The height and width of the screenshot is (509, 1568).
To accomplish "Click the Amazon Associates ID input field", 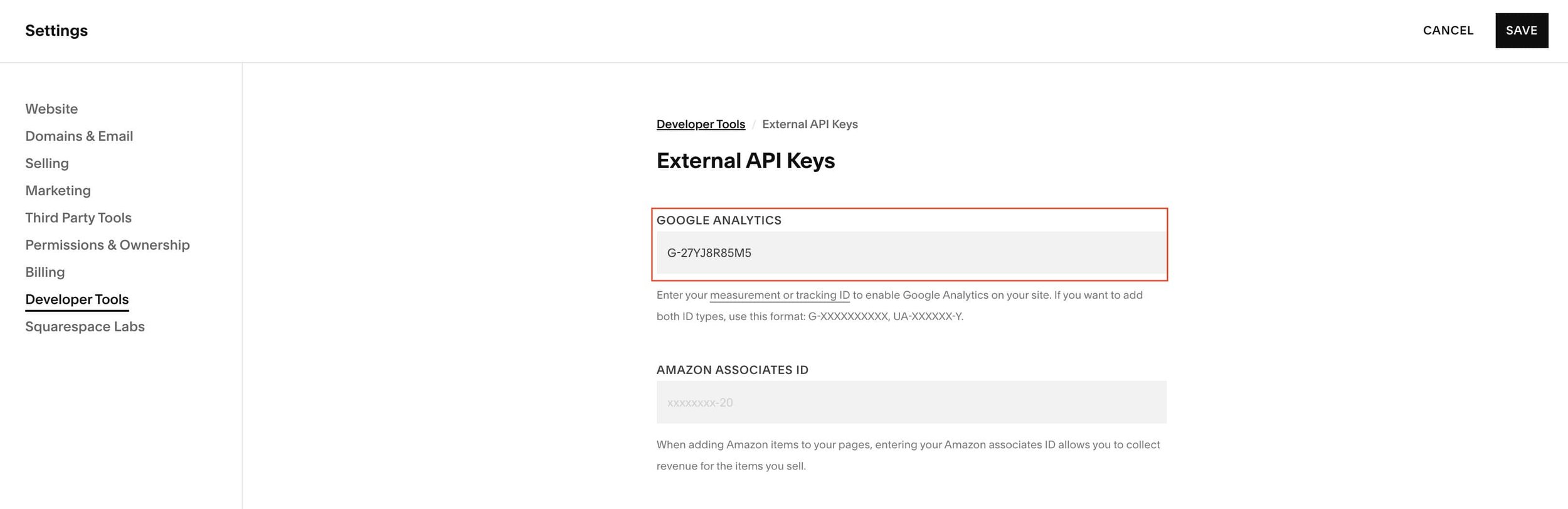I will click(x=911, y=402).
